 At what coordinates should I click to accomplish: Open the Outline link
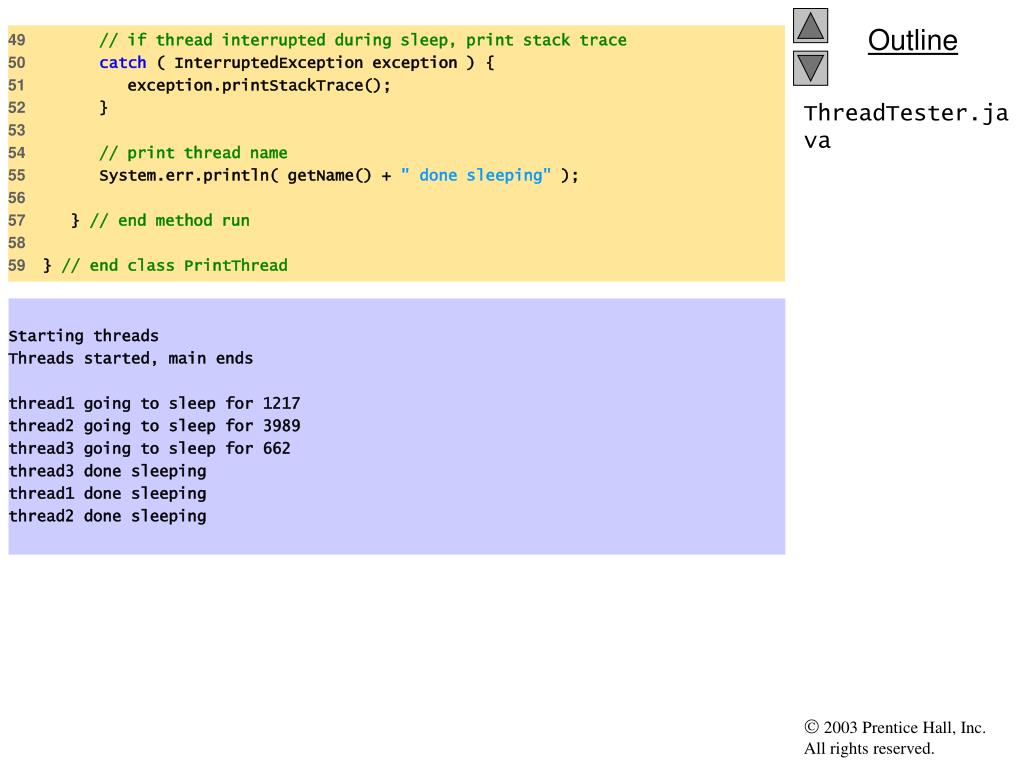[912, 41]
